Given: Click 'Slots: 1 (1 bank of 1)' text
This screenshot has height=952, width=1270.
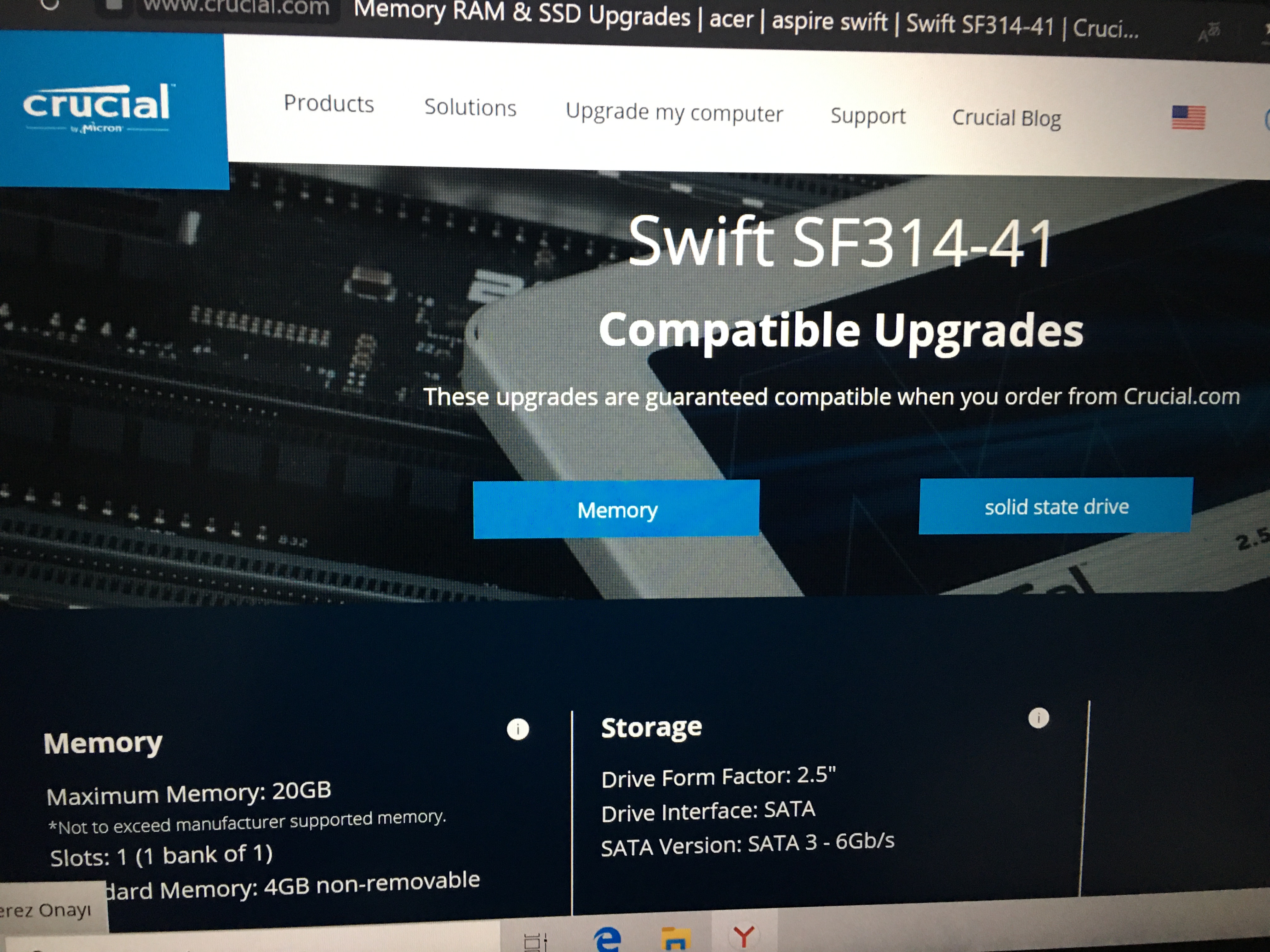Looking at the screenshot, I should tap(161, 856).
